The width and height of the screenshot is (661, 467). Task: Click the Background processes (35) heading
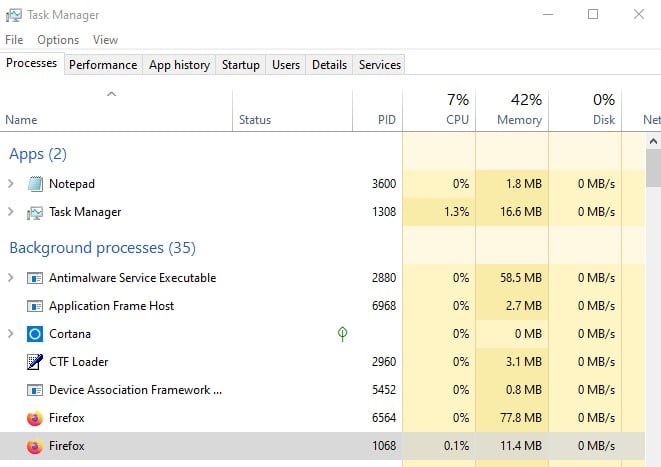coord(102,248)
